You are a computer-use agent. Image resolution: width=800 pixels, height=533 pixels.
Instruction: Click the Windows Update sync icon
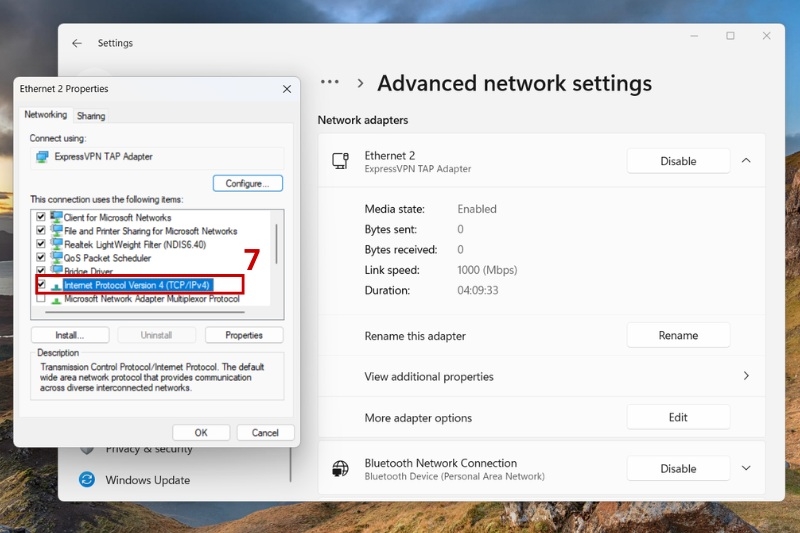point(87,479)
